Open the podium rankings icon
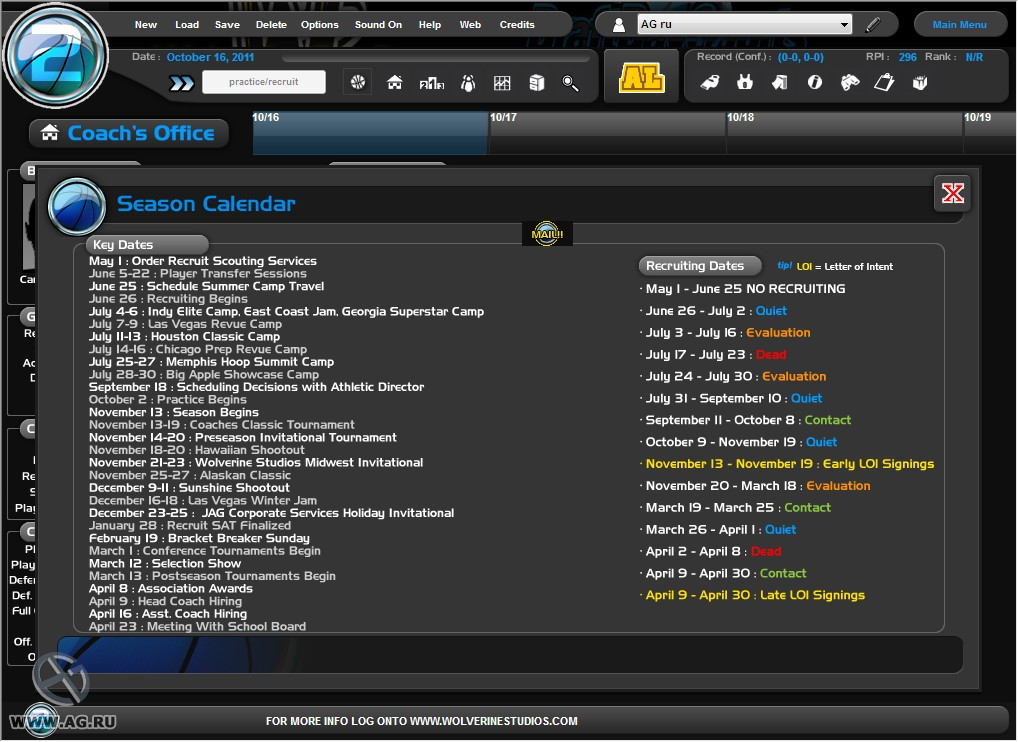 coord(432,82)
